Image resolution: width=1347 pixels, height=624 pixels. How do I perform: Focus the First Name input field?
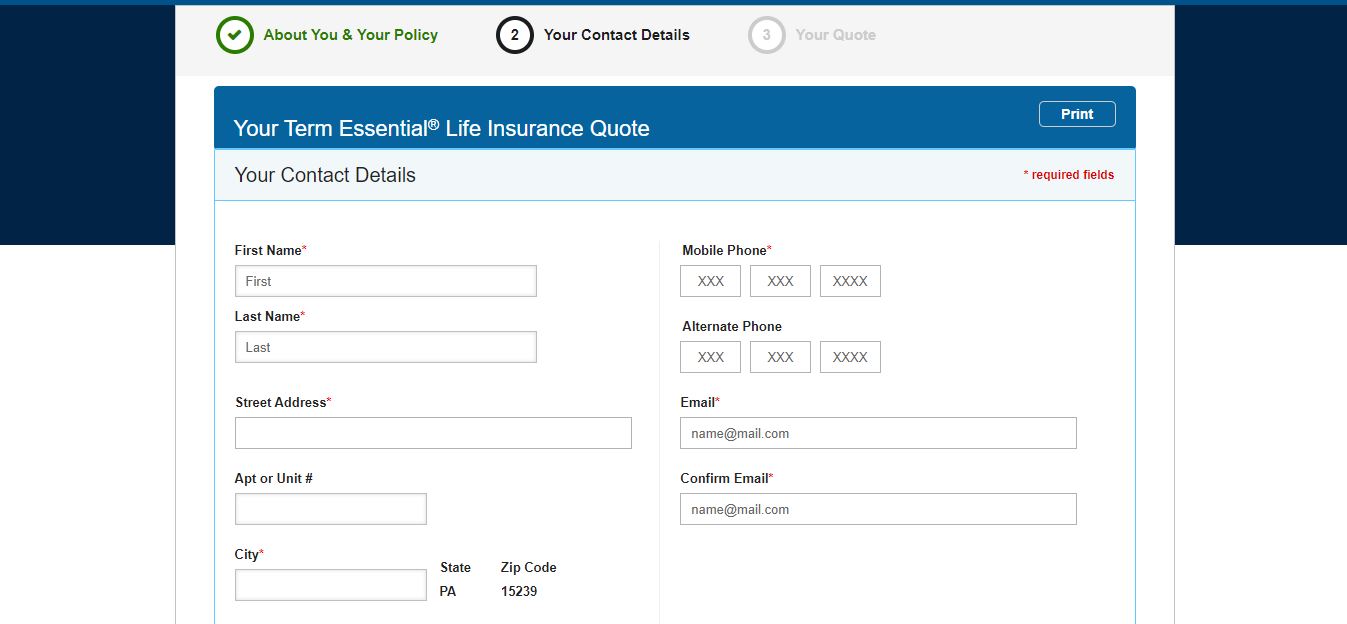pyautogui.click(x=386, y=281)
